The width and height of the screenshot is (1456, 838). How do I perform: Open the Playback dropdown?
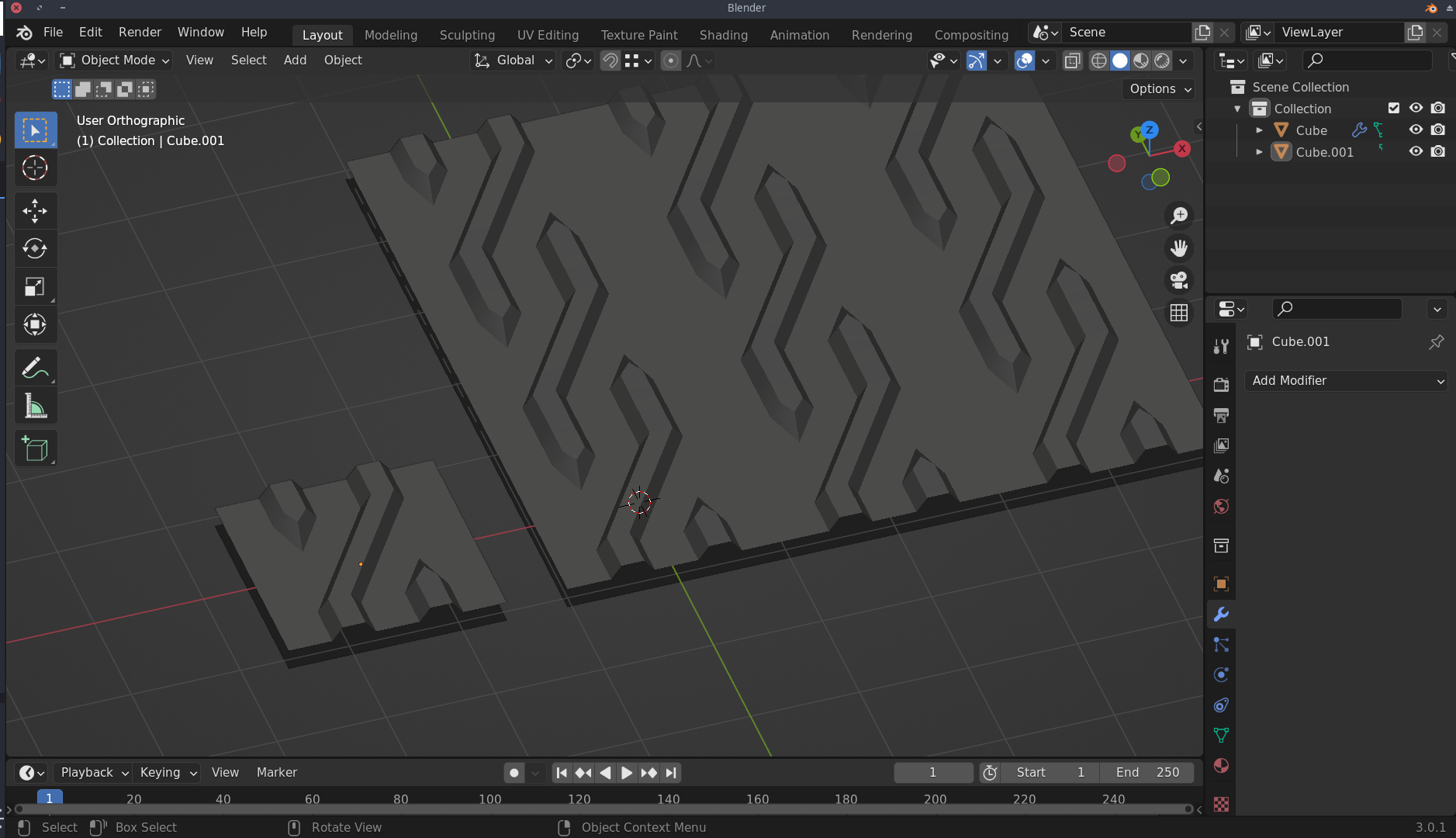pos(95,773)
